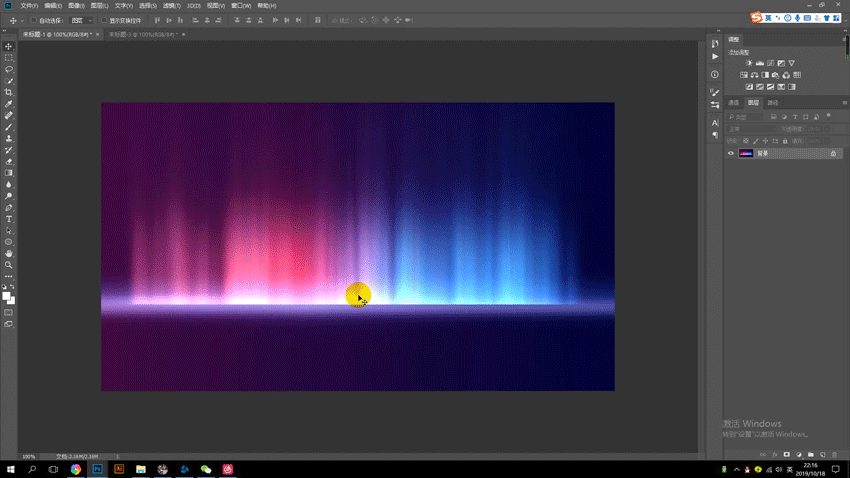Open the Actions panel play icon
The image size is (850, 478).
point(715,56)
